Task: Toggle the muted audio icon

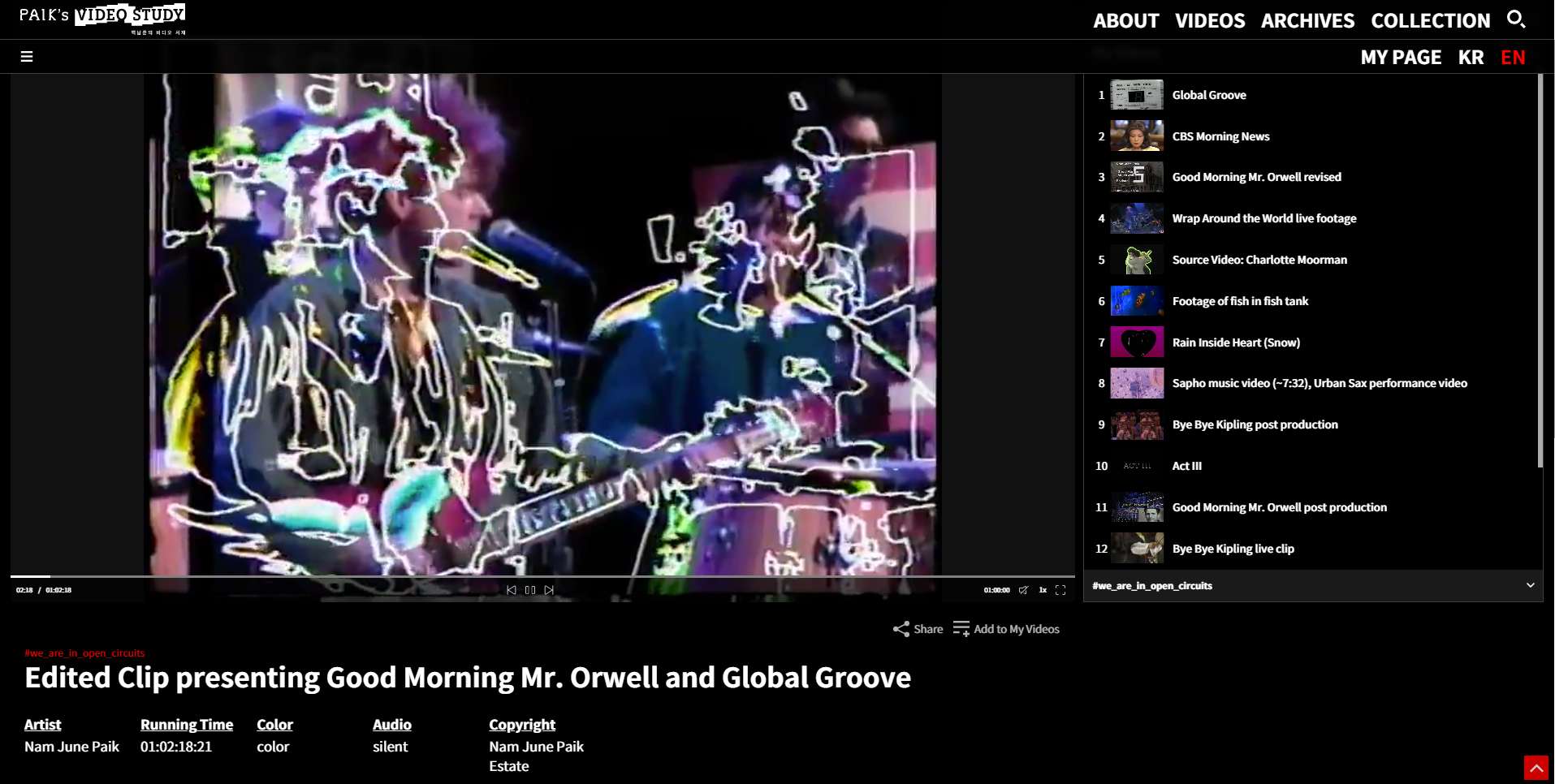Action: click(x=1024, y=590)
